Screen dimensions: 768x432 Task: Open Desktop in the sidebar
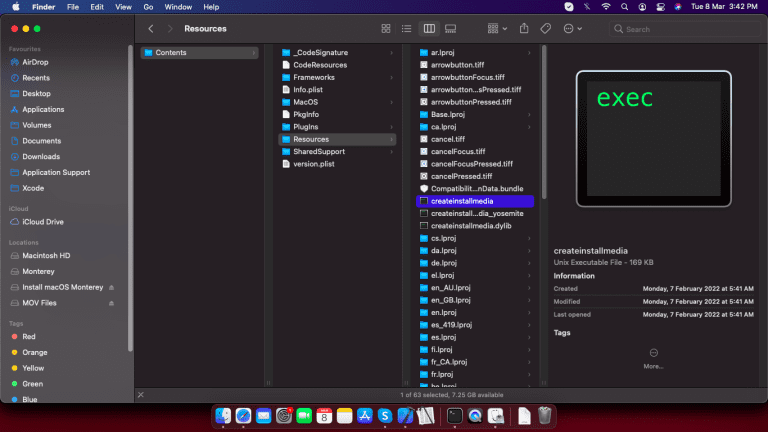pos(36,94)
